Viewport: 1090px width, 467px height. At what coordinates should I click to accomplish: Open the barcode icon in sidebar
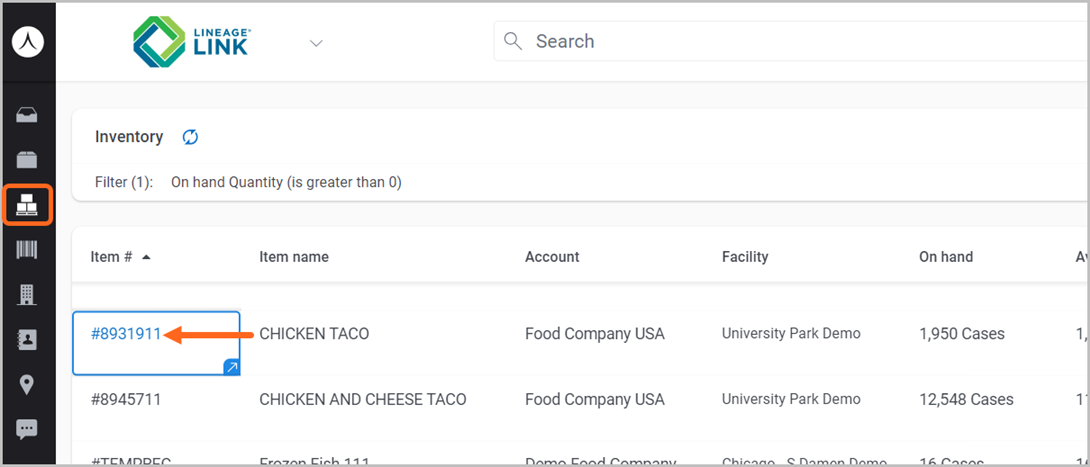point(27,250)
